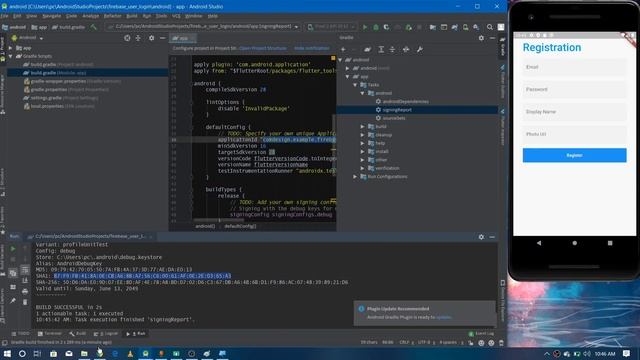Open File Explorer from taskbar
This screenshot has height=360, width=640.
[x=84, y=353]
